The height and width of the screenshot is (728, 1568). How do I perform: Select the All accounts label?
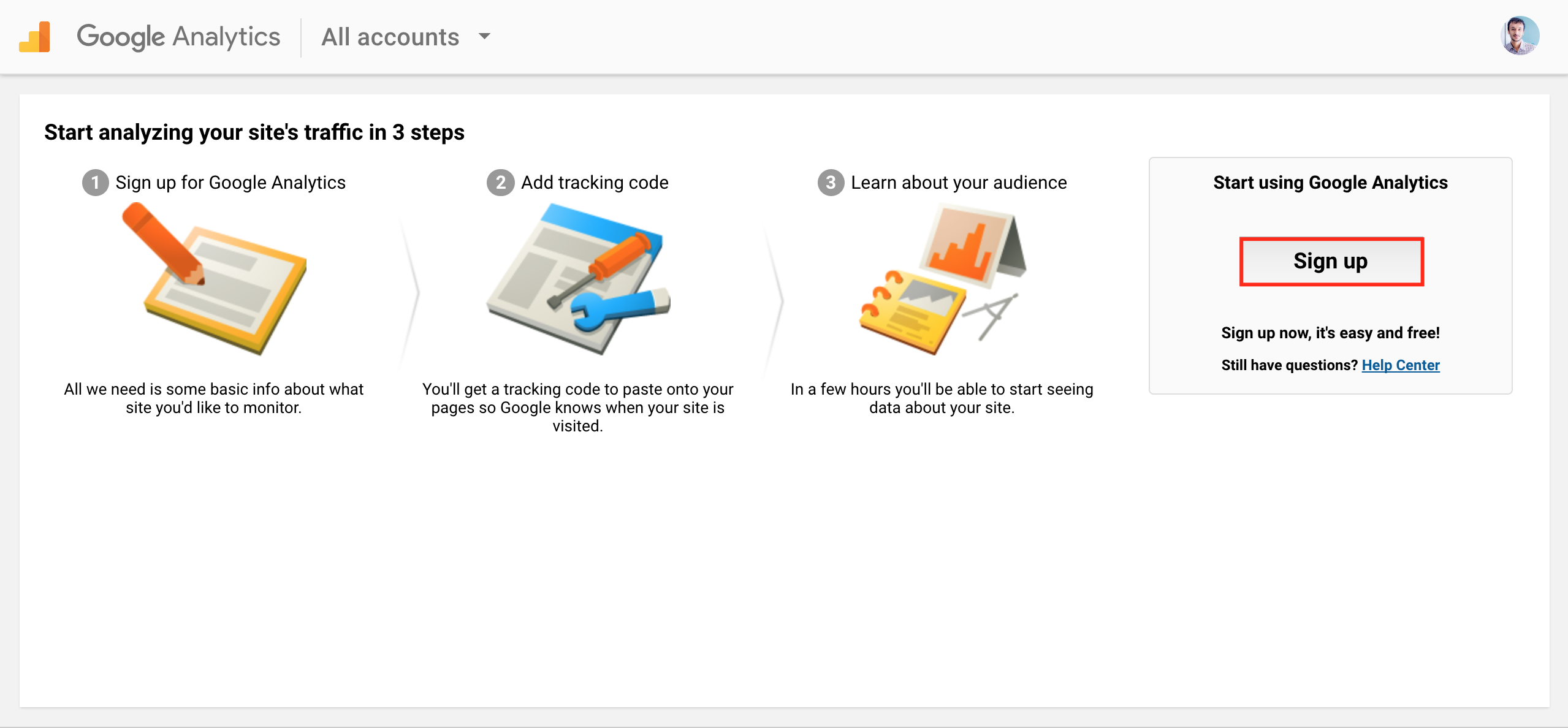pos(390,37)
